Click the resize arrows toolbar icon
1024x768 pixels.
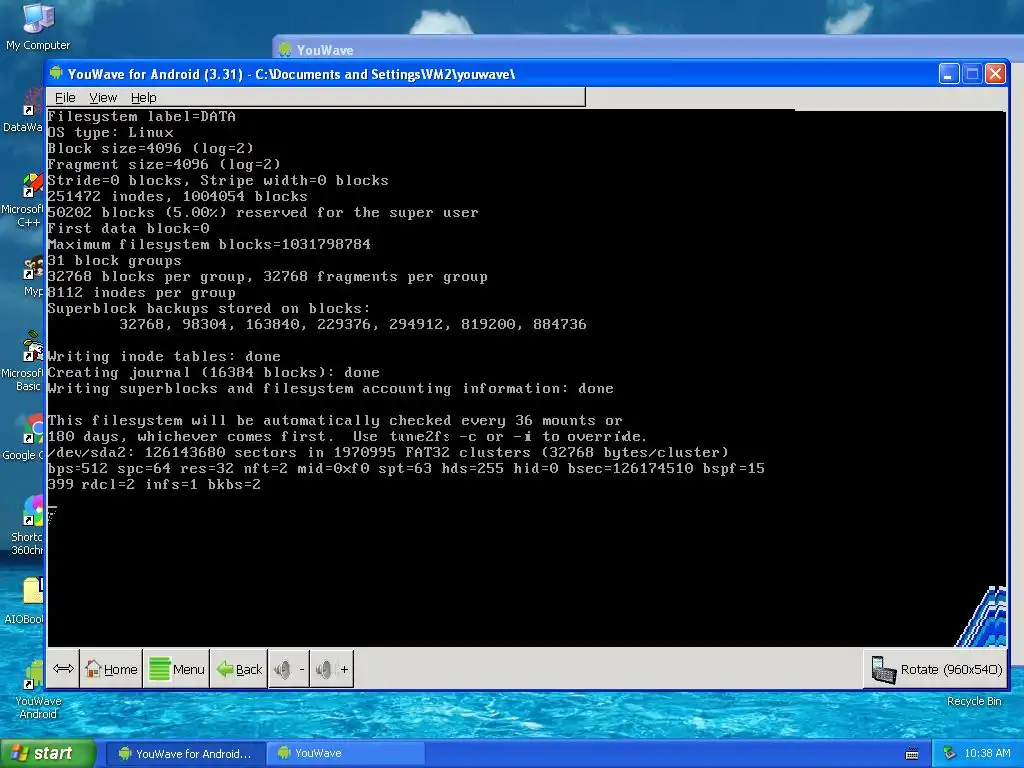(x=63, y=669)
